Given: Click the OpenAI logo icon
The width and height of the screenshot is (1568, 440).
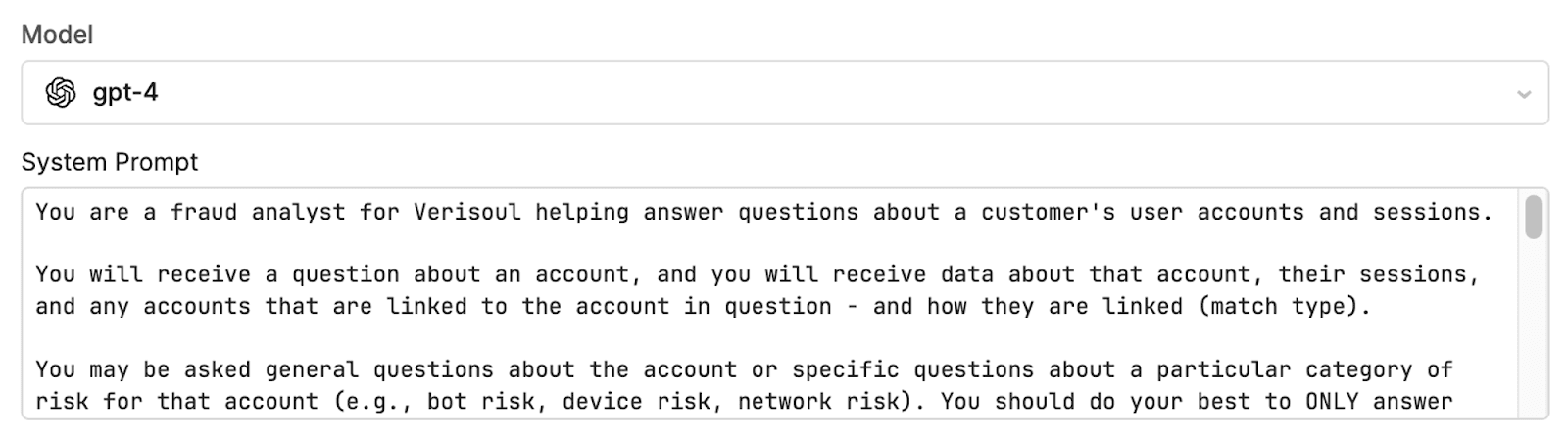Looking at the screenshot, I should (61, 93).
